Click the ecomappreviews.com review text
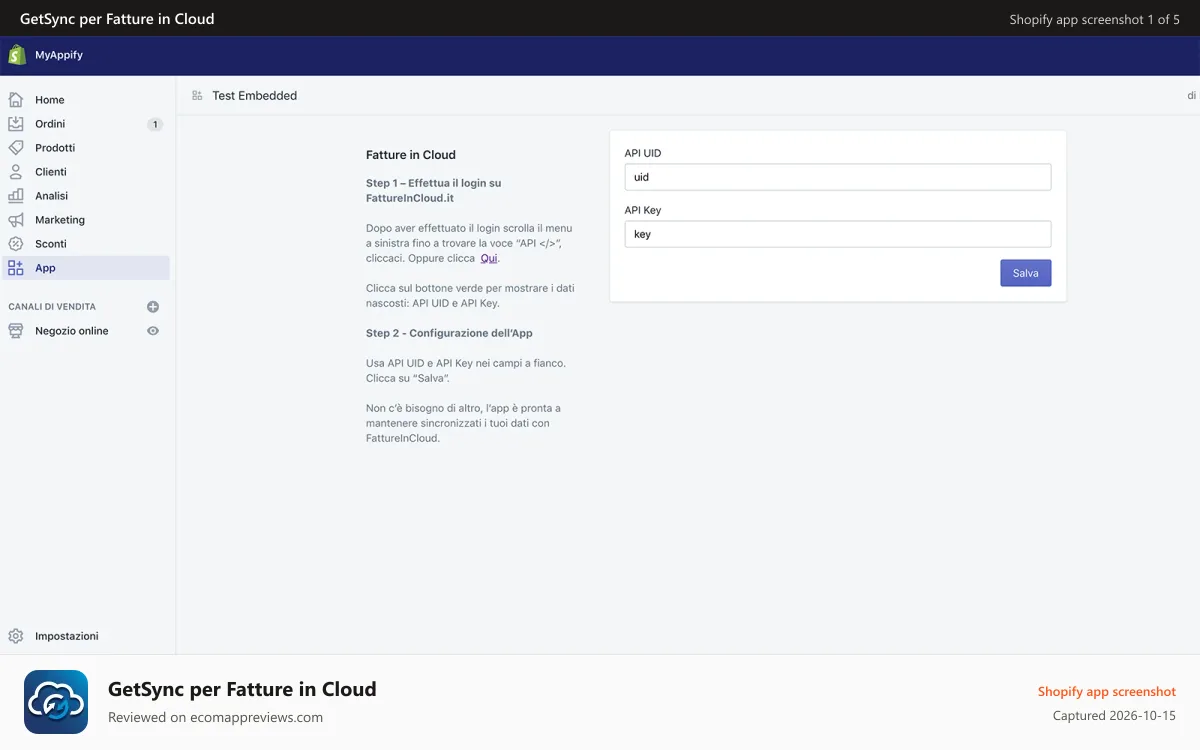The image size is (1200, 750). pyautogui.click(x=216, y=717)
